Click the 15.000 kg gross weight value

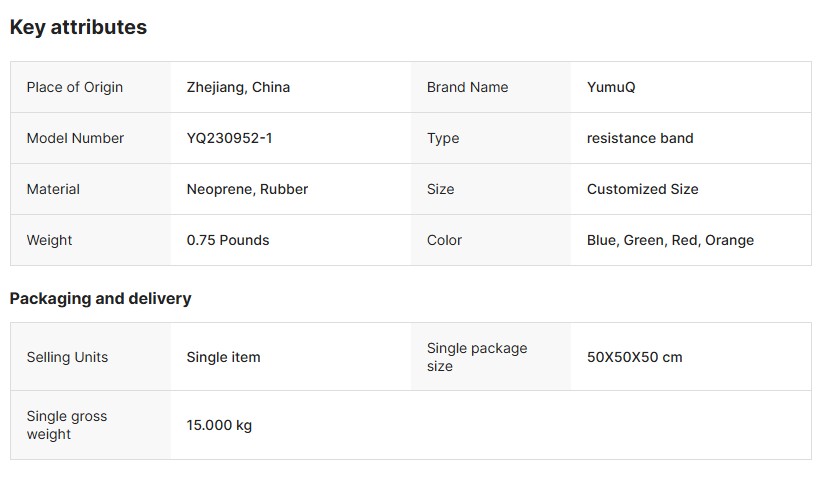pyautogui.click(x=219, y=425)
